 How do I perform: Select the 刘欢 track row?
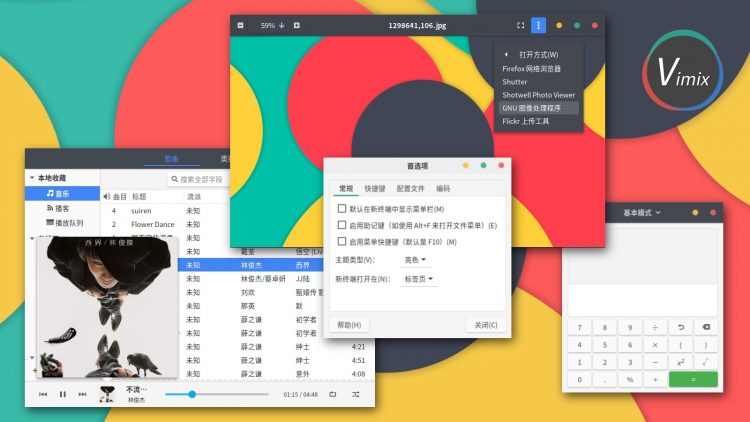pyautogui.click(x=252, y=292)
